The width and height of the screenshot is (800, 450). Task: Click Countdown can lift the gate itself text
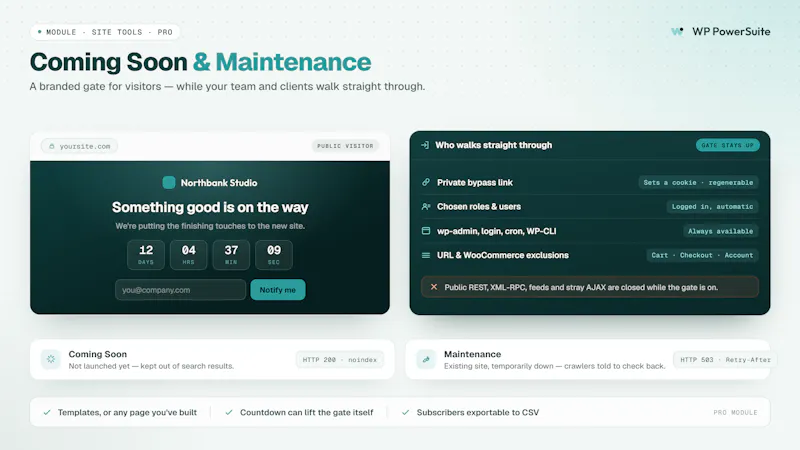[307, 412]
